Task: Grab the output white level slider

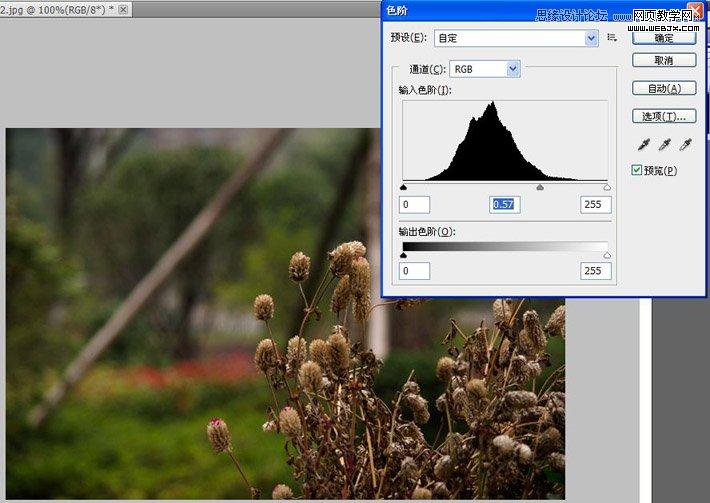Action: [x=607, y=255]
